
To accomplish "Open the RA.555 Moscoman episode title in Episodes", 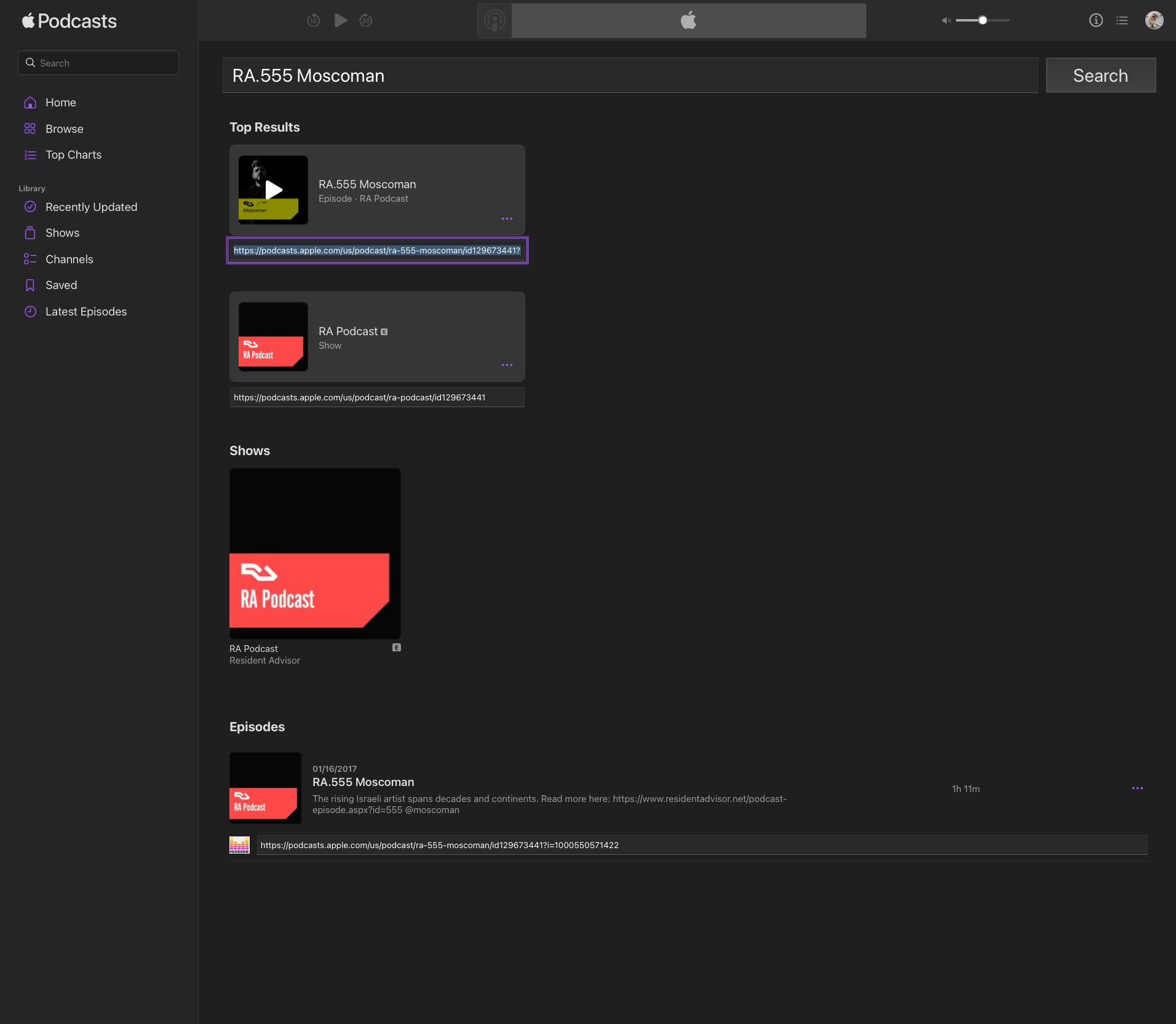I will click(363, 782).
